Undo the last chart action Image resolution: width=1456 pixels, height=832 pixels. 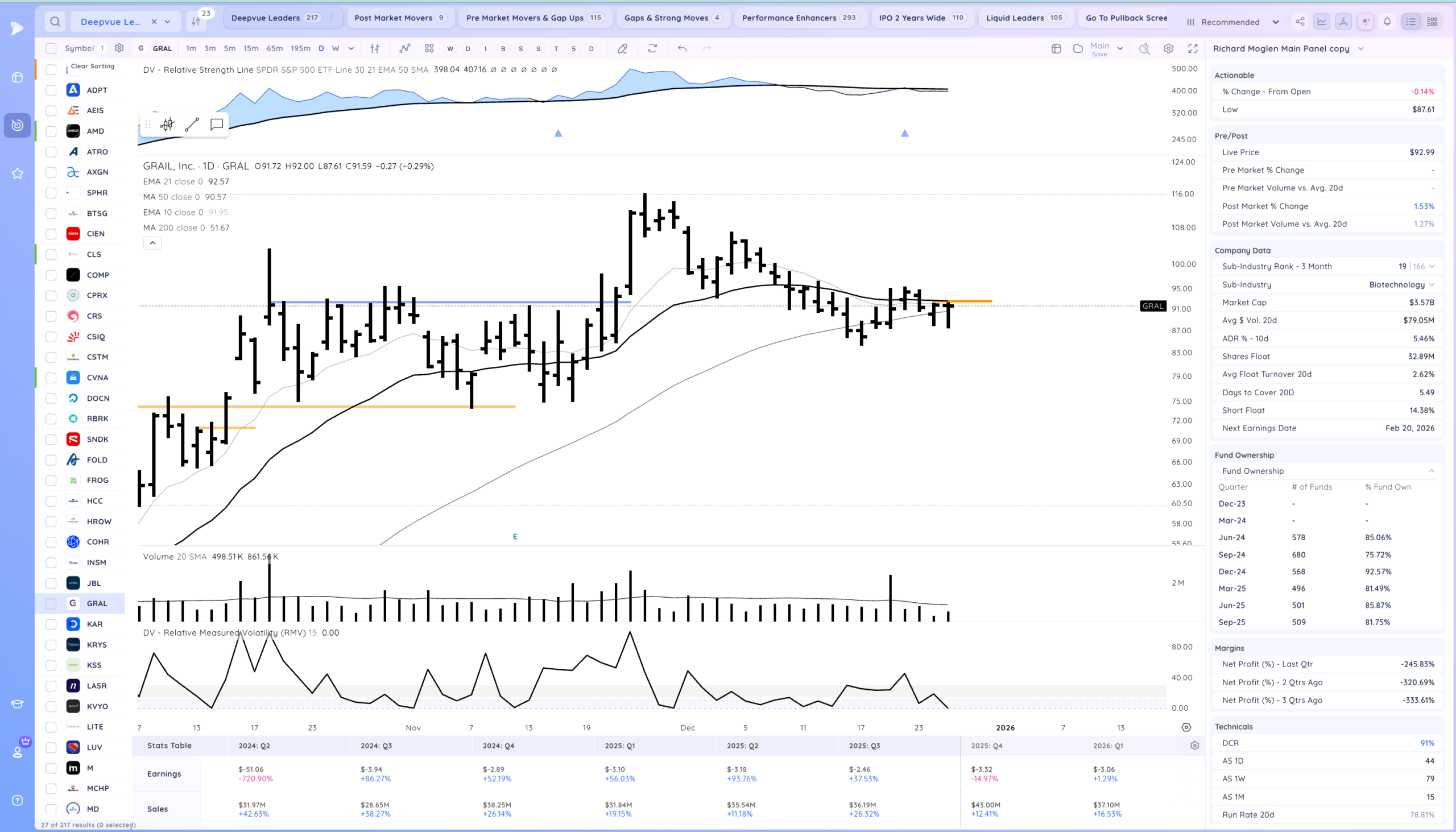pos(682,48)
